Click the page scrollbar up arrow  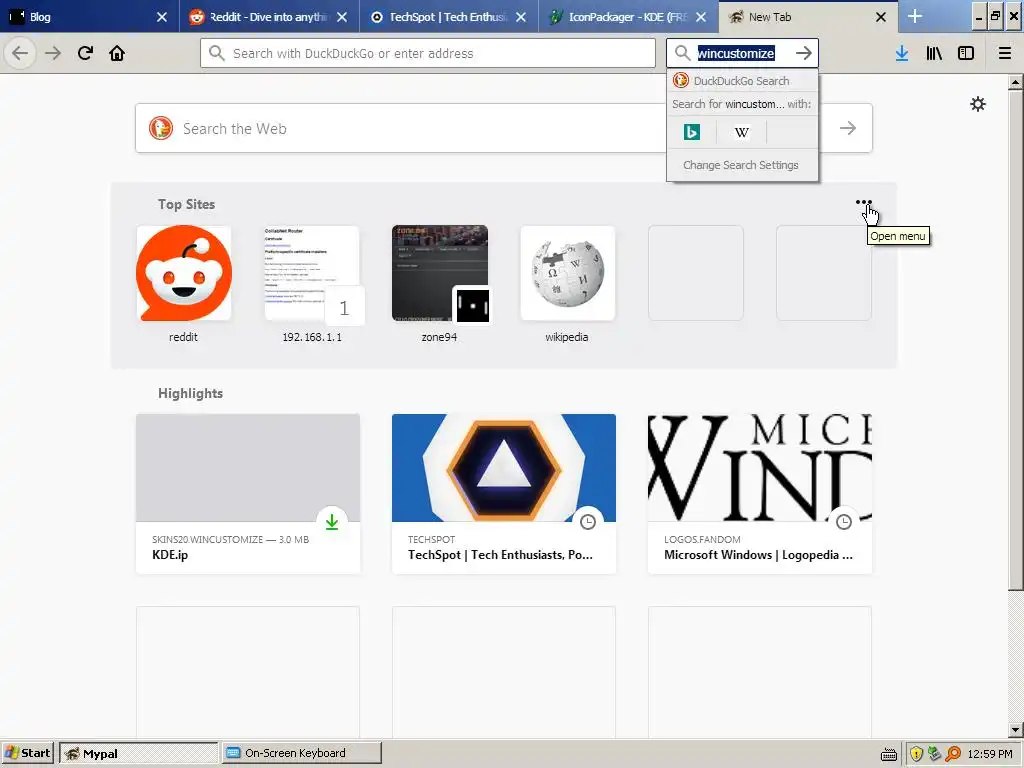(1015, 82)
